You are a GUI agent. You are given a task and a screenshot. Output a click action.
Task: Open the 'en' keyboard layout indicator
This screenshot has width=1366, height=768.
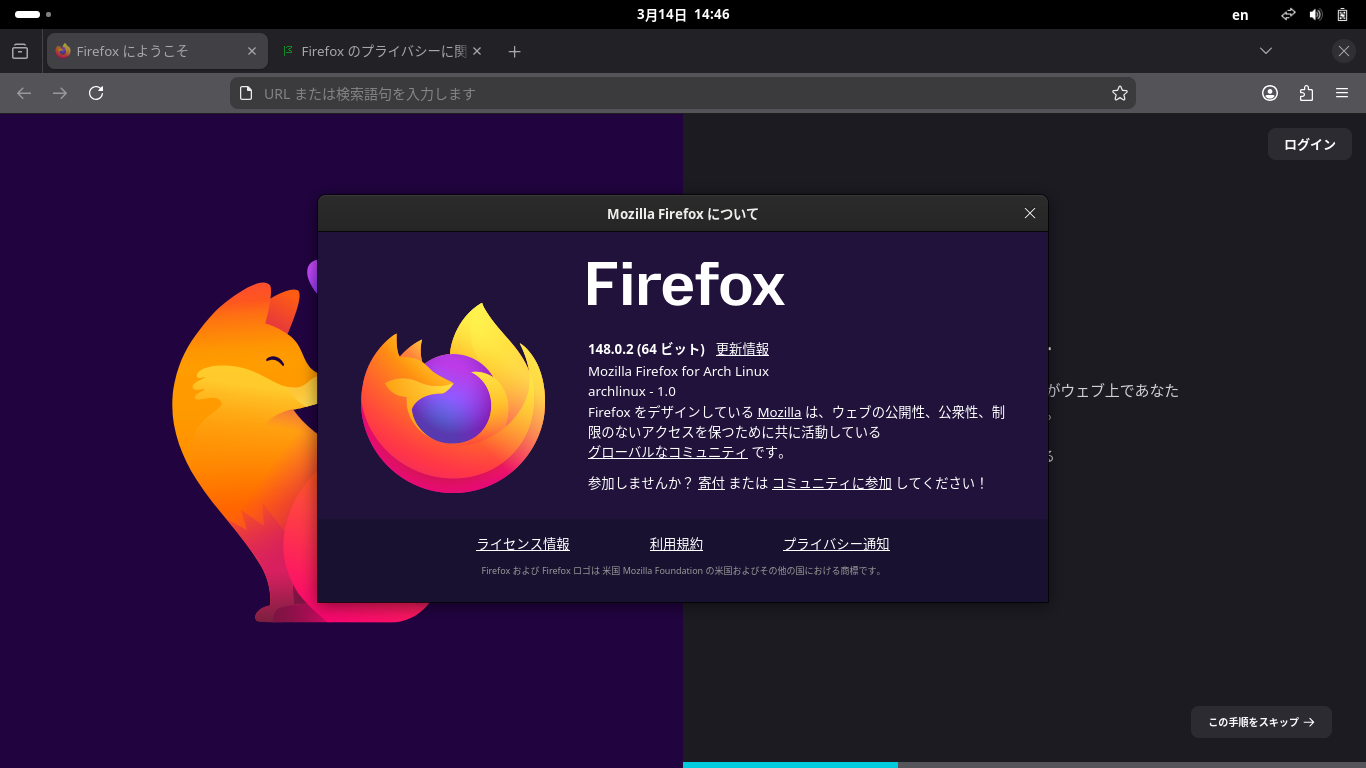[1240, 15]
